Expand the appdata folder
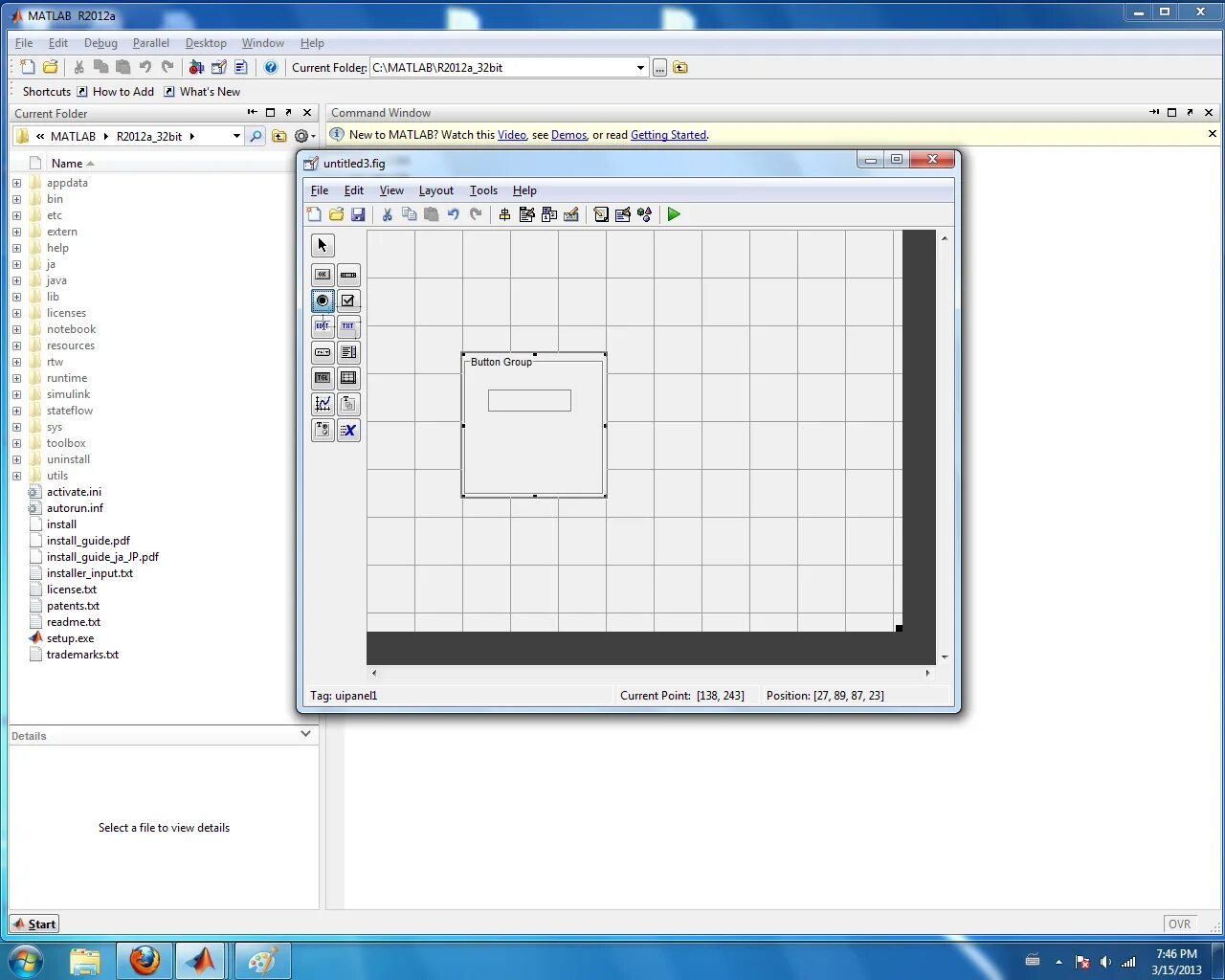 tap(16, 183)
